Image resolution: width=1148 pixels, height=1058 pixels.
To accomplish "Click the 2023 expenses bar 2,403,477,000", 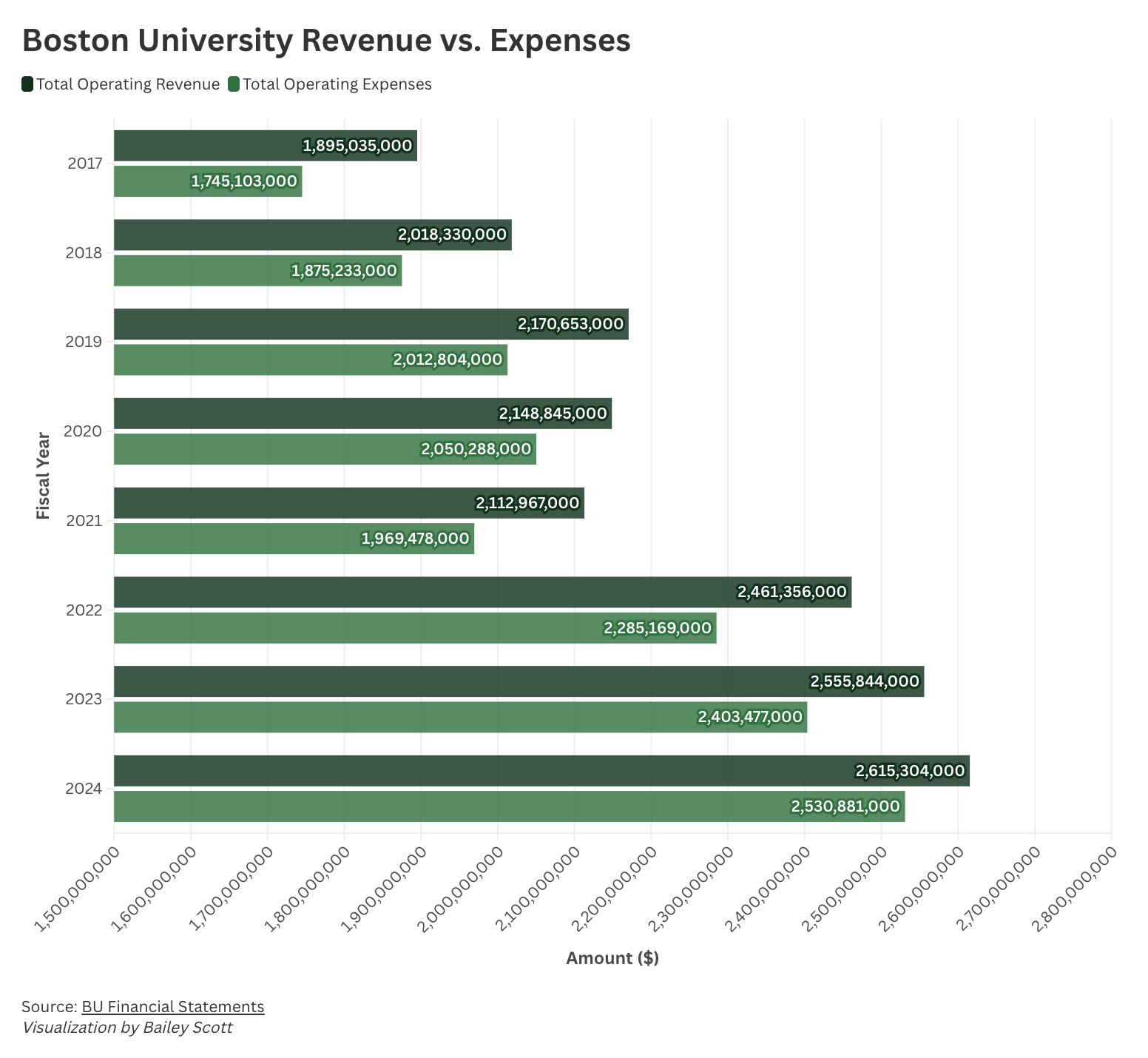I will 461,717.
